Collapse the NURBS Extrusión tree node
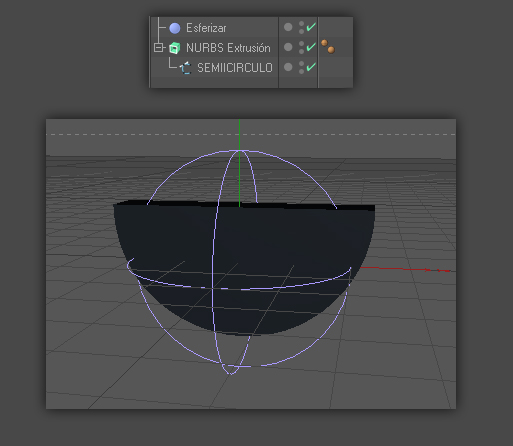 pos(158,48)
